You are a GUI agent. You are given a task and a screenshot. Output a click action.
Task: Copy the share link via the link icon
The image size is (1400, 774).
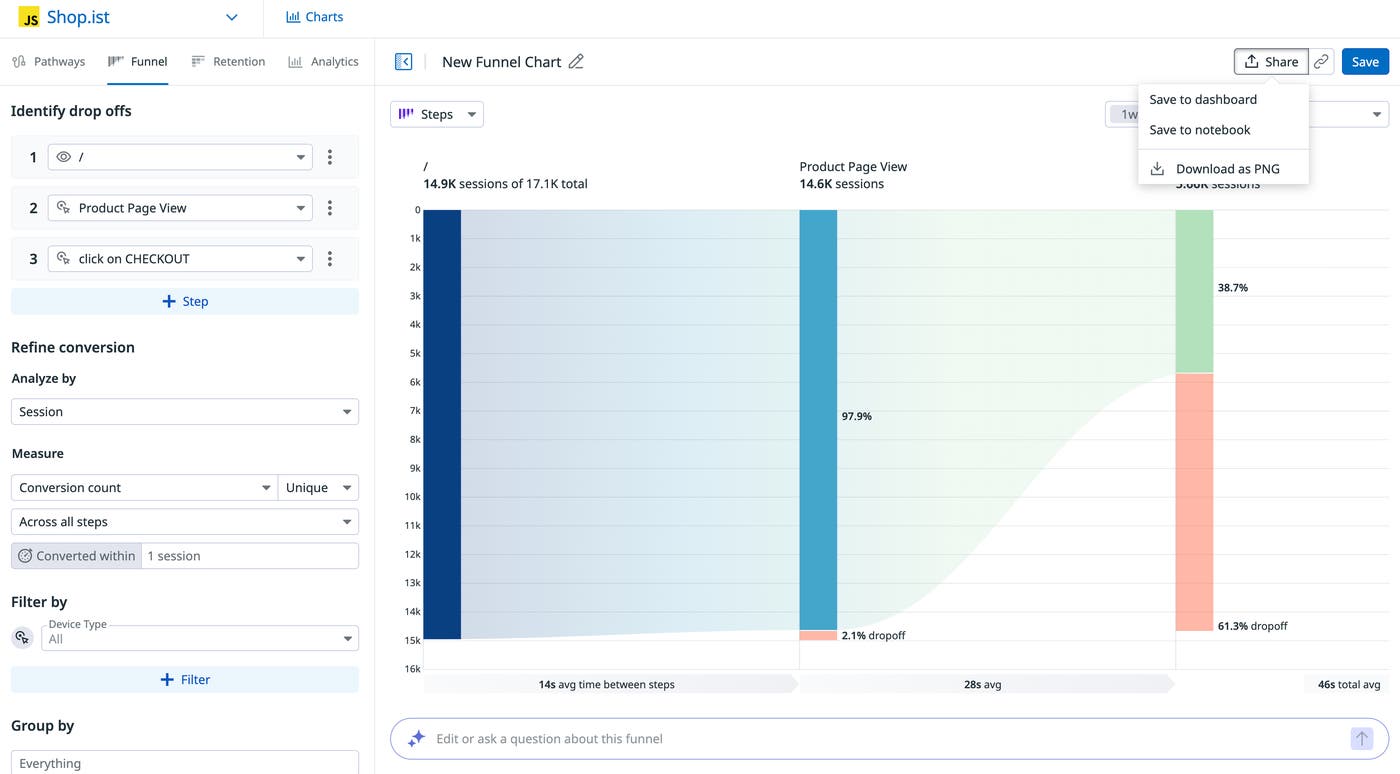pyautogui.click(x=1321, y=61)
